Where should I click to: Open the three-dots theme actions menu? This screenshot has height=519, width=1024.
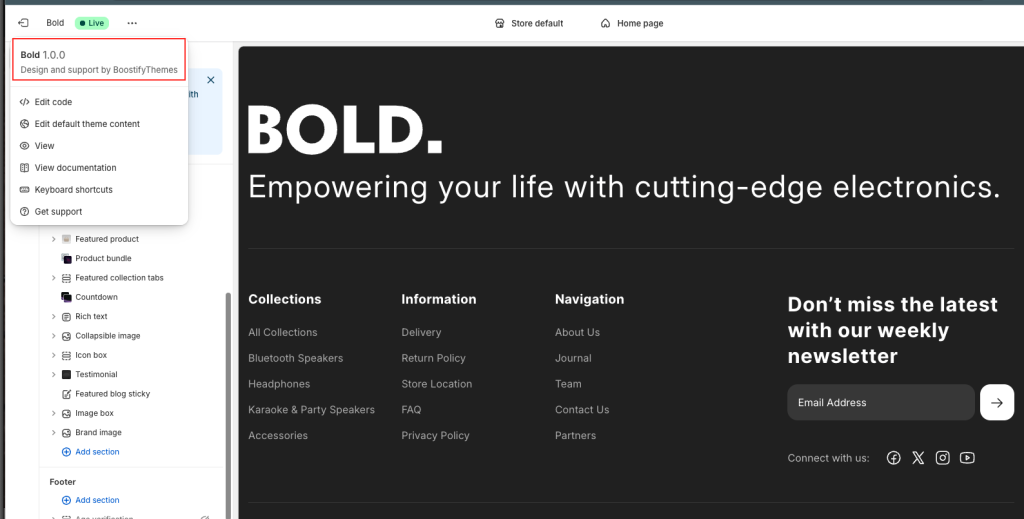click(132, 23)
